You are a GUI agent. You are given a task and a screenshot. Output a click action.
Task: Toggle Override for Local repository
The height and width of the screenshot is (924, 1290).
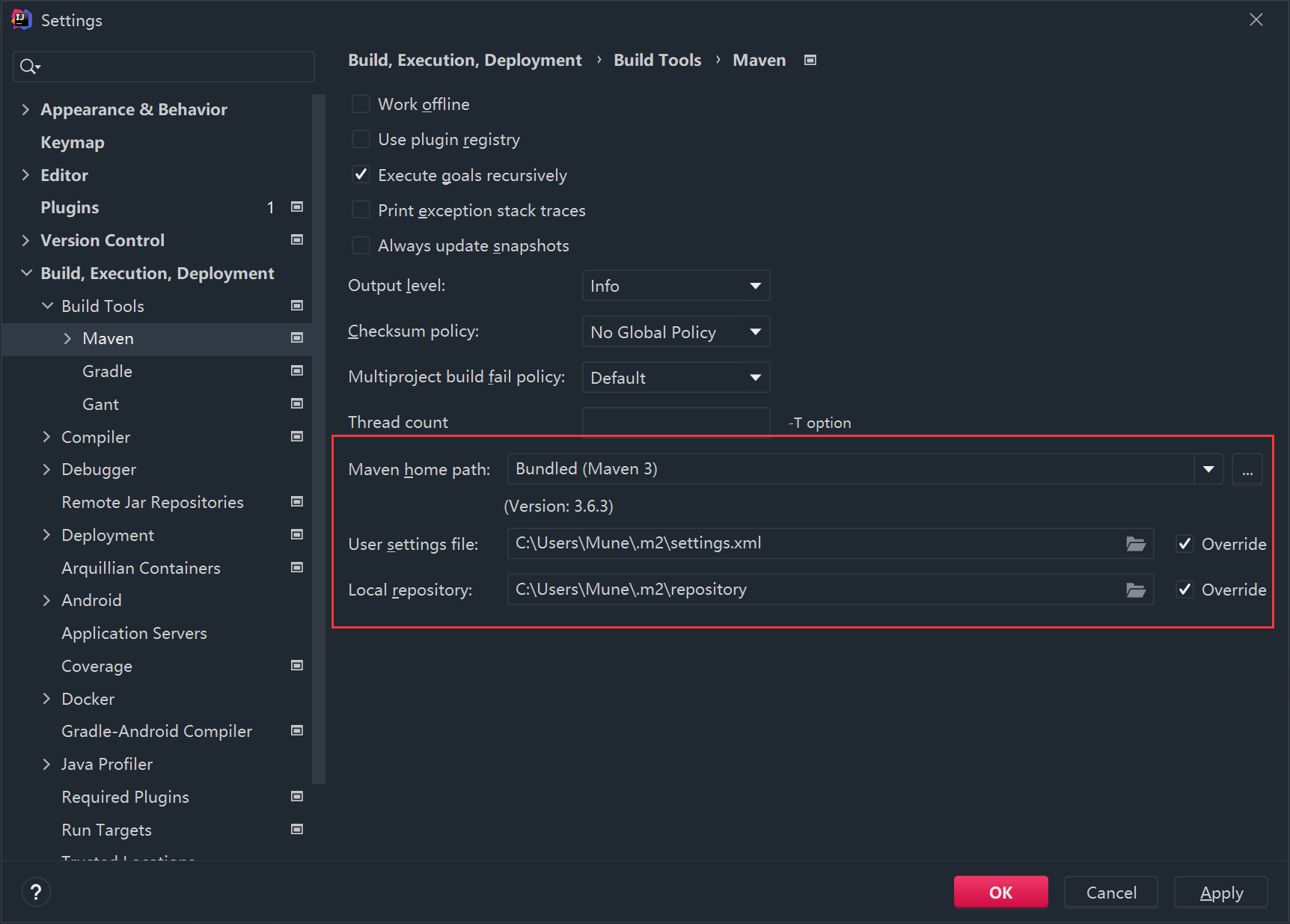tap(1185, 590)
